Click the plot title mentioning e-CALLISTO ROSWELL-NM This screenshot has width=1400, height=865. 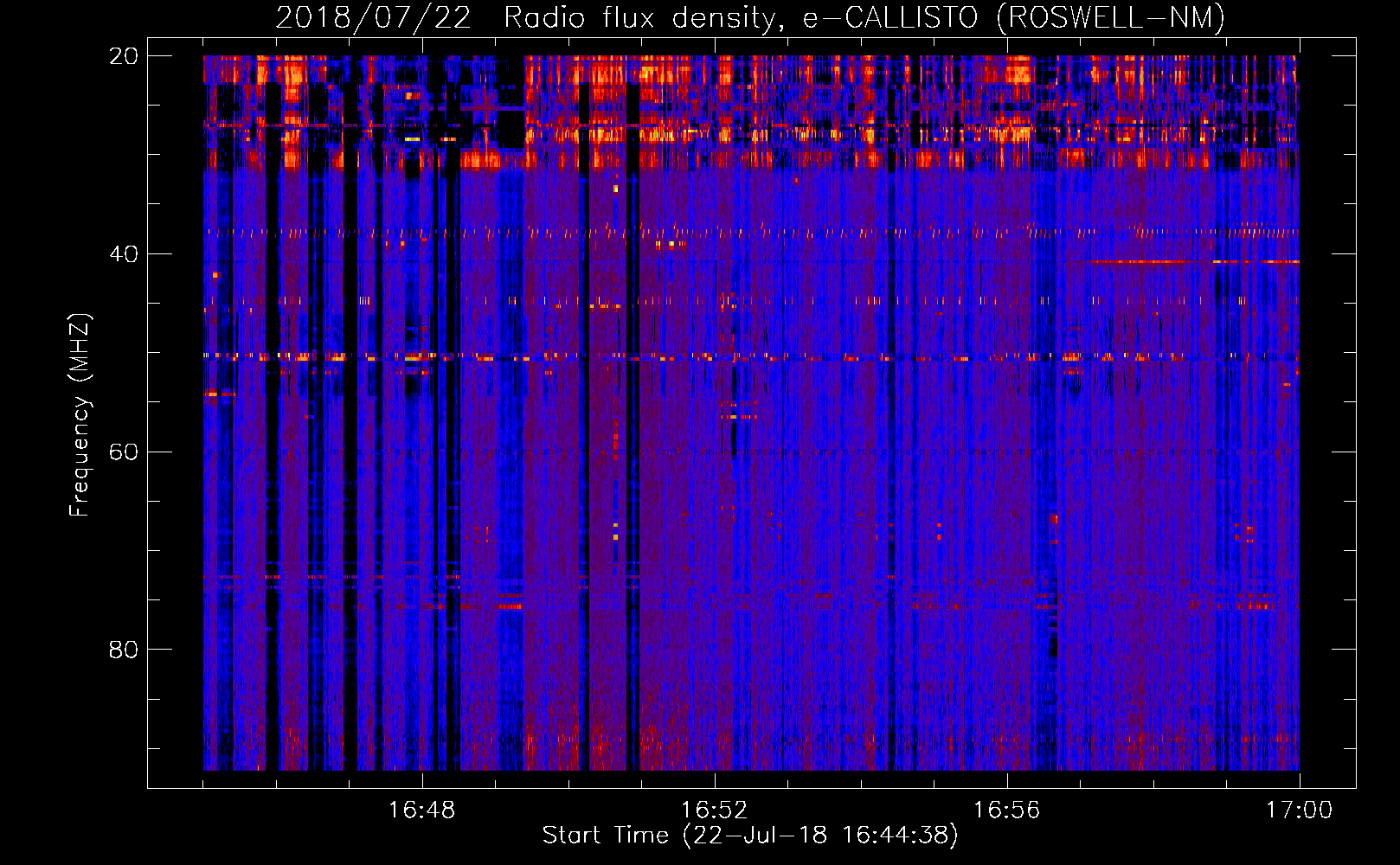click(750, 17)
